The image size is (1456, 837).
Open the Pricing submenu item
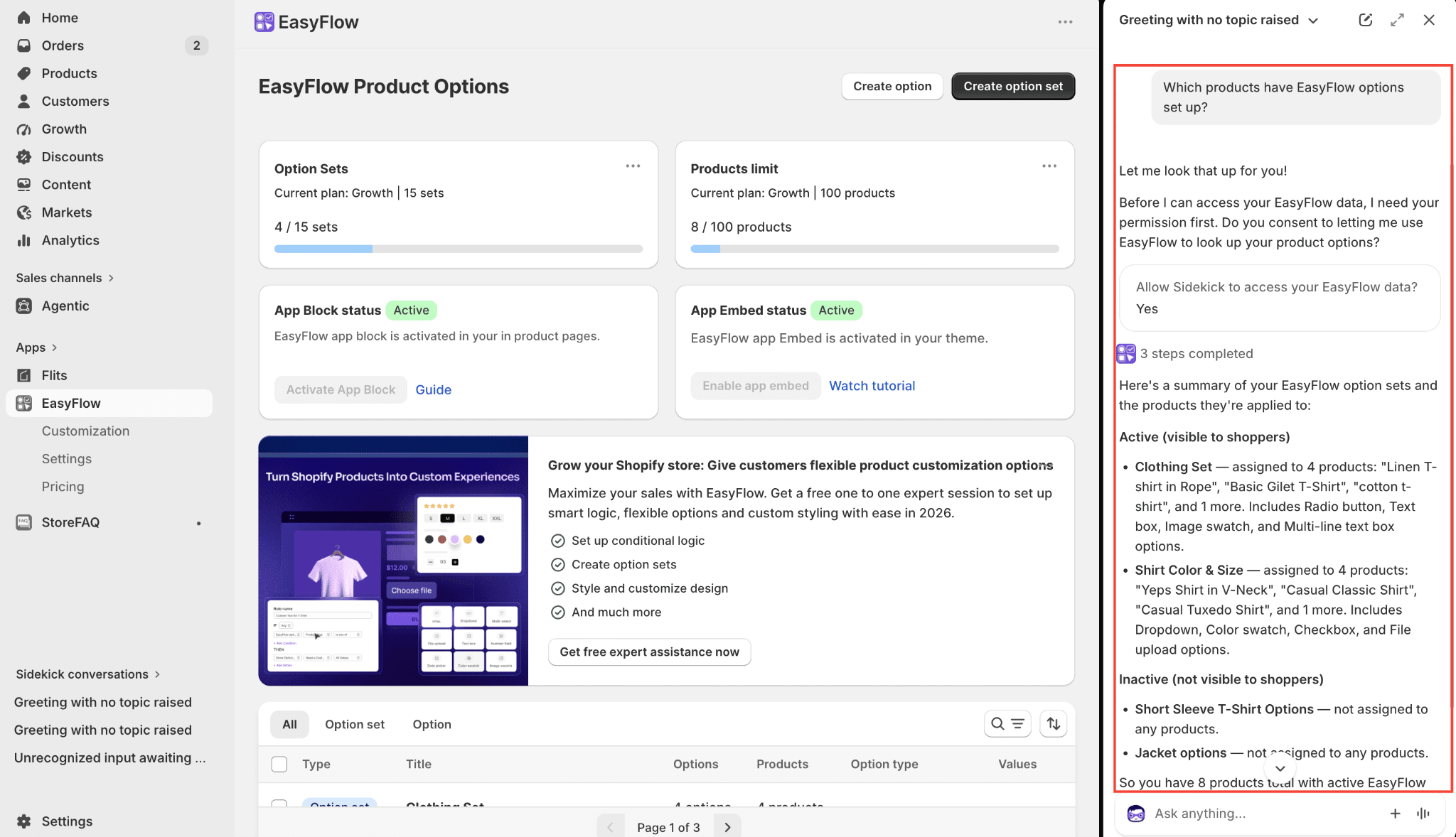[x=63, y=486]
